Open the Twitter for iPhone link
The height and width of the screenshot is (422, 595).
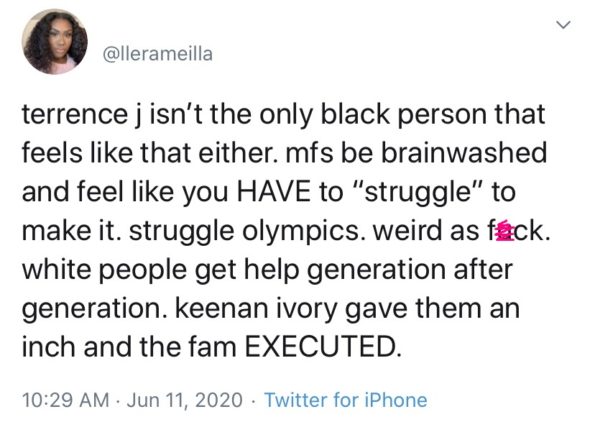coord(346,400)
